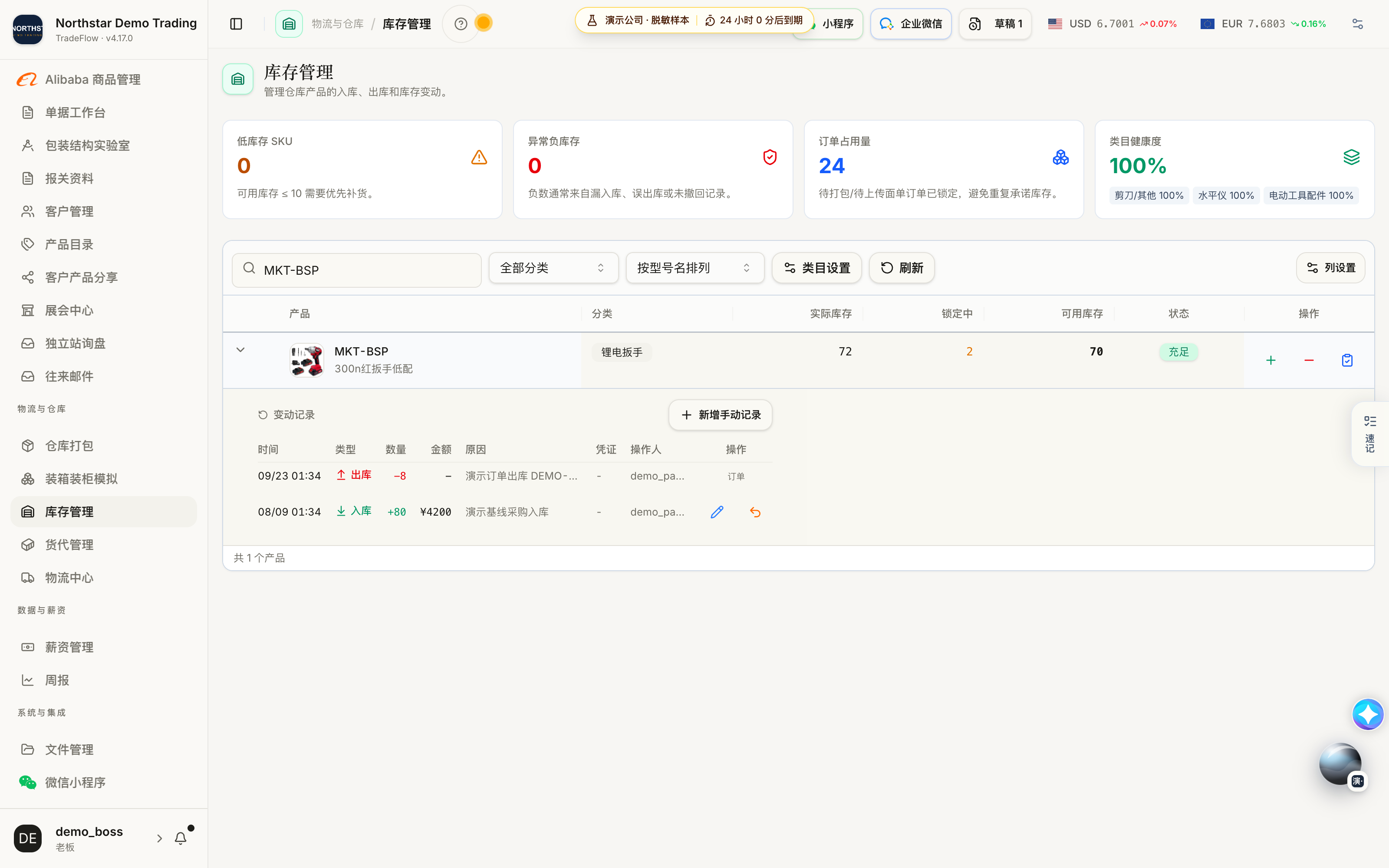Open 客户产品分享 in sidebar

(x=103, y=277)
